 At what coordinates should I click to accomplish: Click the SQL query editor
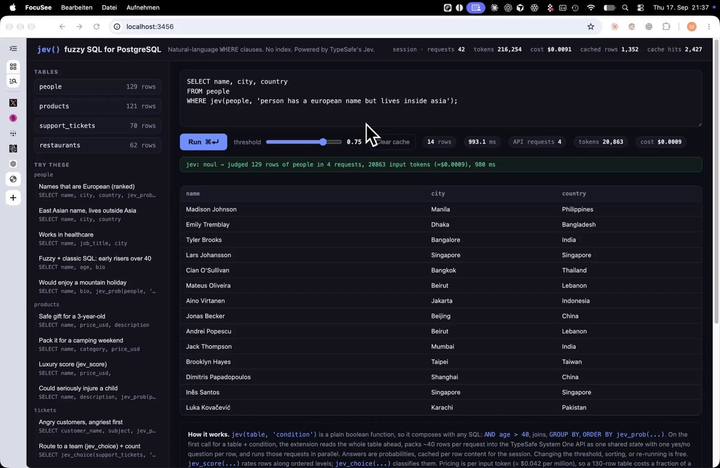pos(440,98)
